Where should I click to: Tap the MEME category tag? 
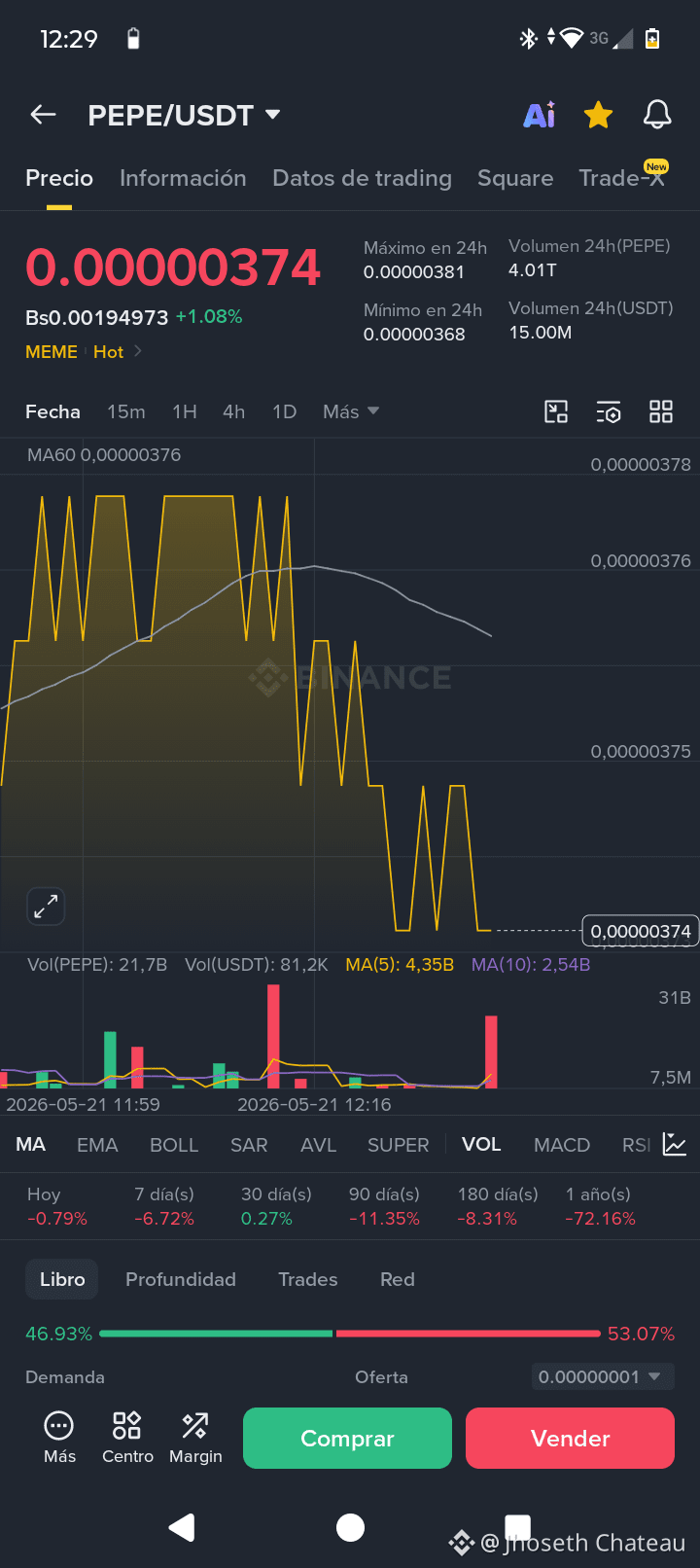click(x=52, y=351)
